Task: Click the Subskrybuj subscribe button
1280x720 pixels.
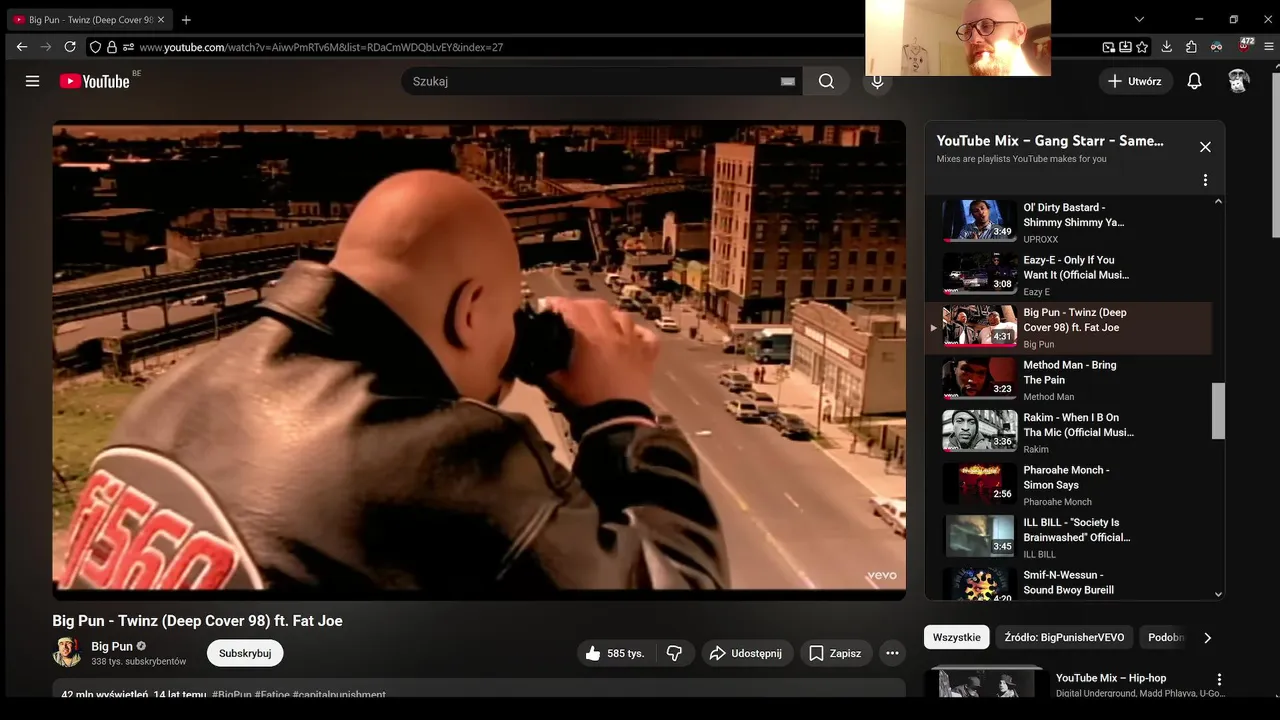Action: (245, 653)
